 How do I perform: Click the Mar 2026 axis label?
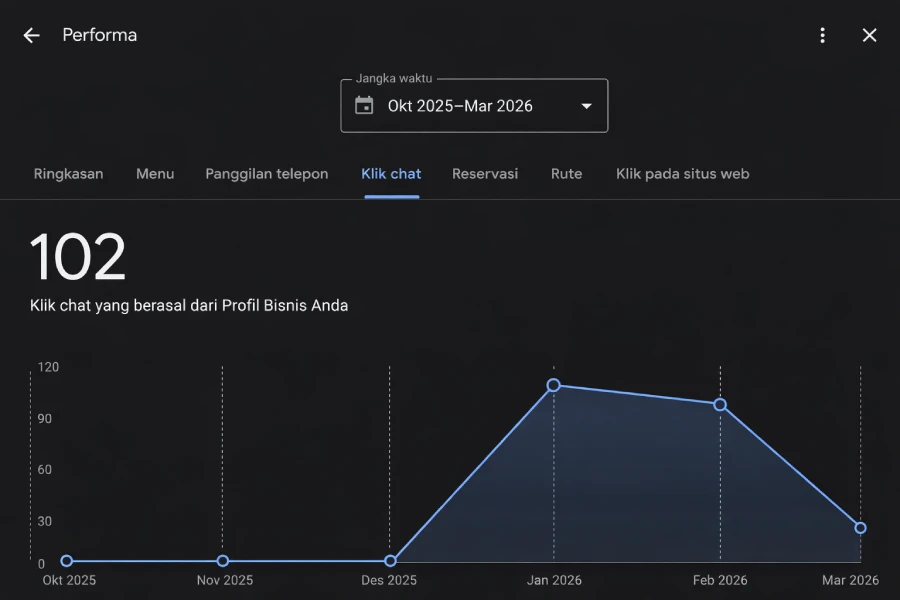coord(850,580)
